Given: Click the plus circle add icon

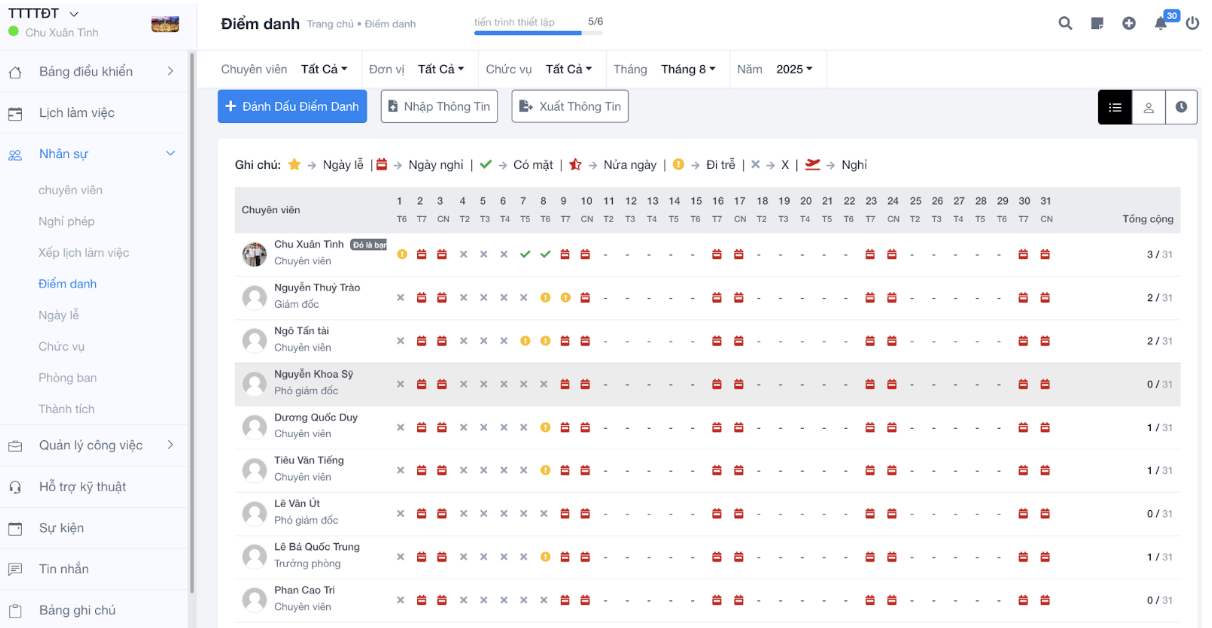Looking at the screenshot, I should click(1129, 23).
